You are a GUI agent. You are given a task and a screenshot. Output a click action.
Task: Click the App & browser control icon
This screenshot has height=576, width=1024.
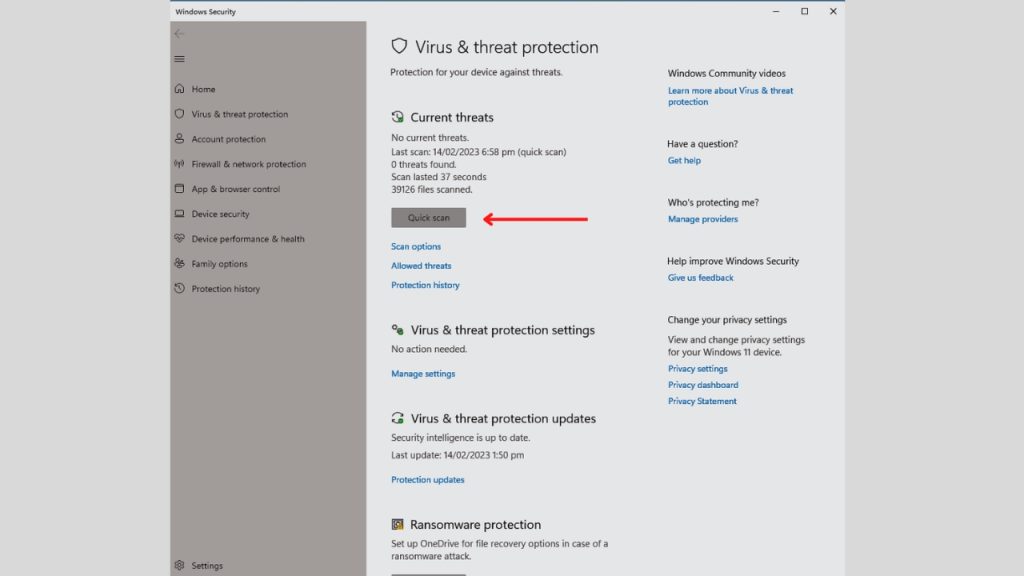[180, 188]
